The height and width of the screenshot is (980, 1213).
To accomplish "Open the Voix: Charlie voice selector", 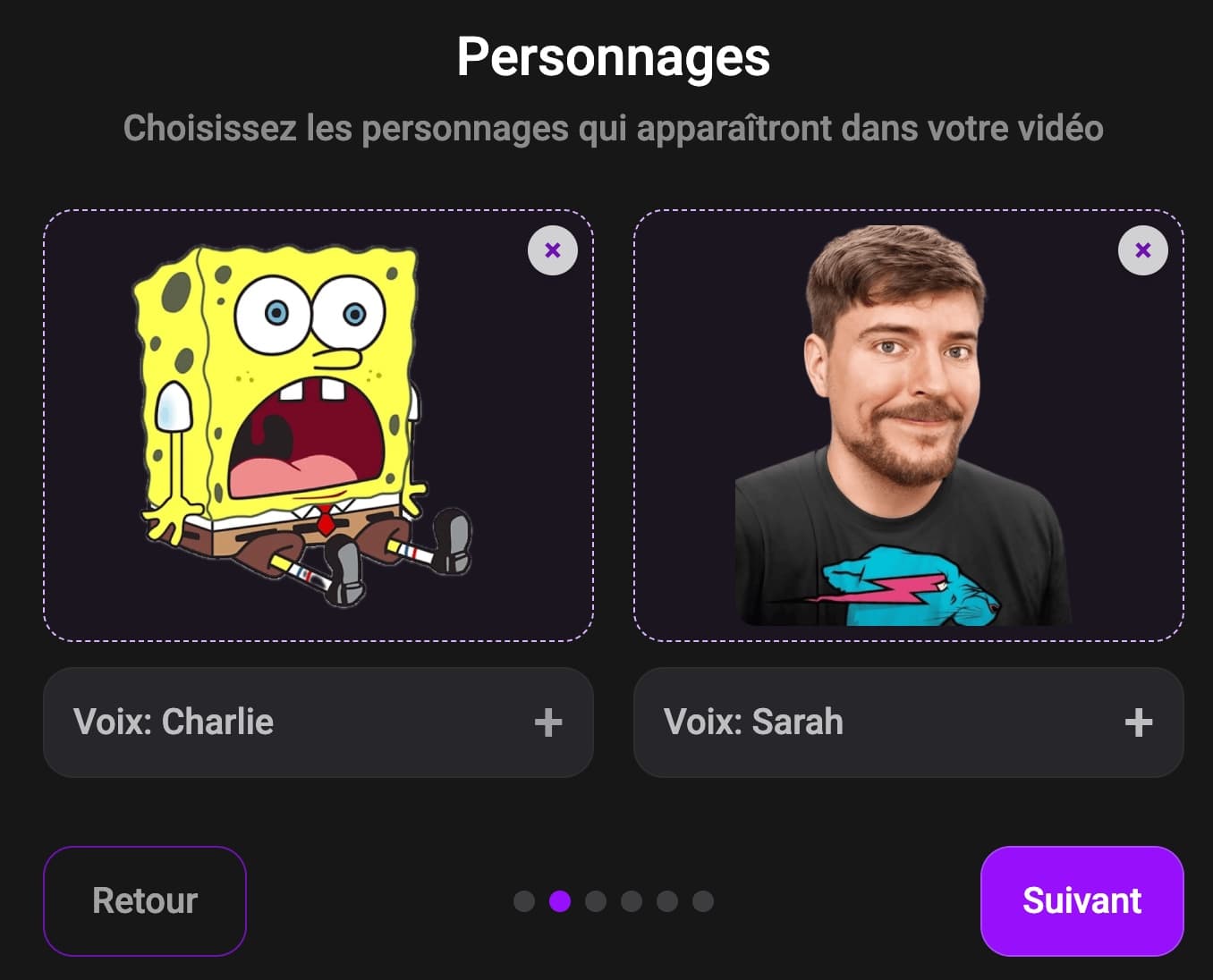I will tap(318, 722).
